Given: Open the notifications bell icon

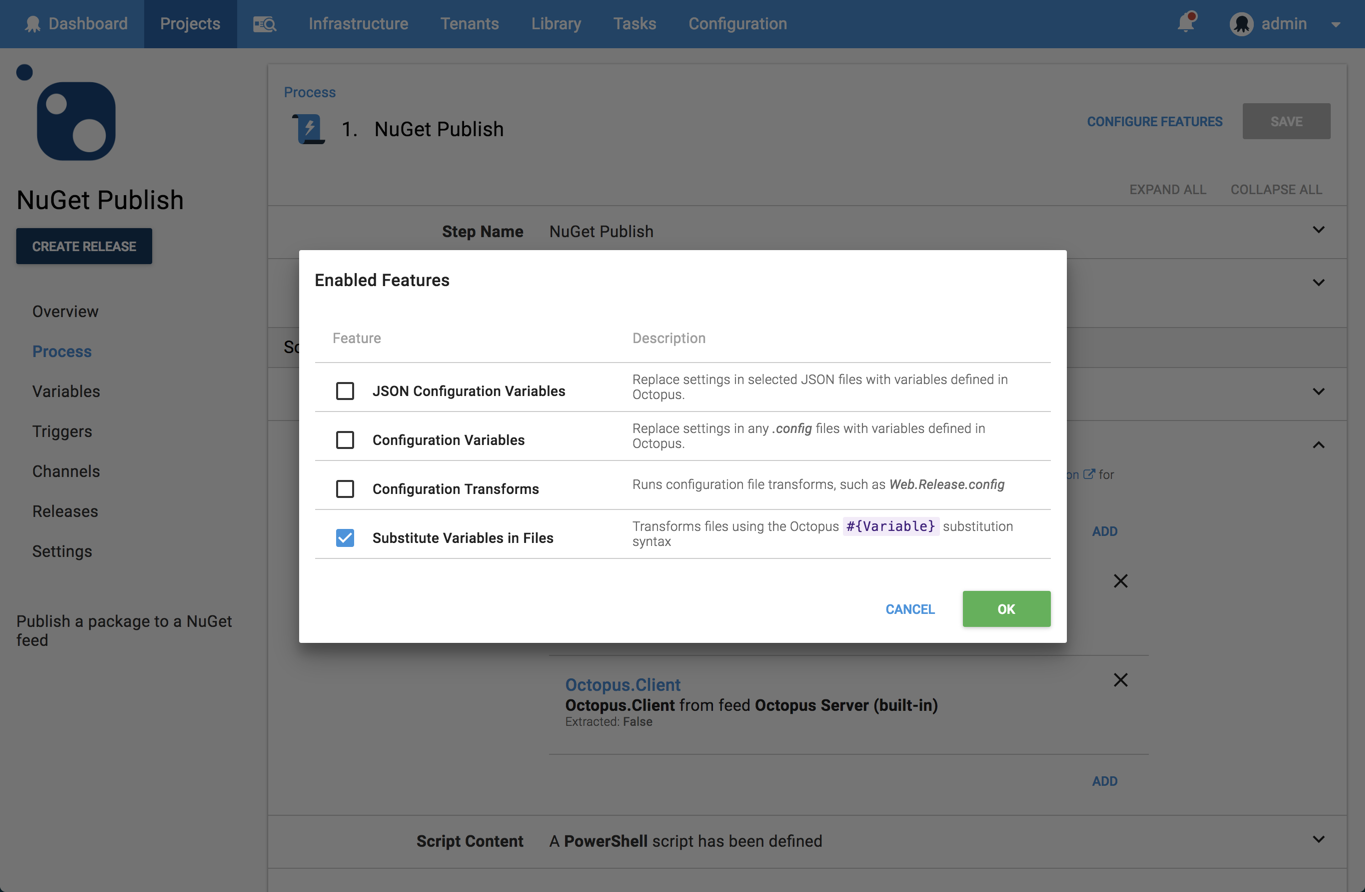Looking at the screenshot, I should click(1186, 23).
